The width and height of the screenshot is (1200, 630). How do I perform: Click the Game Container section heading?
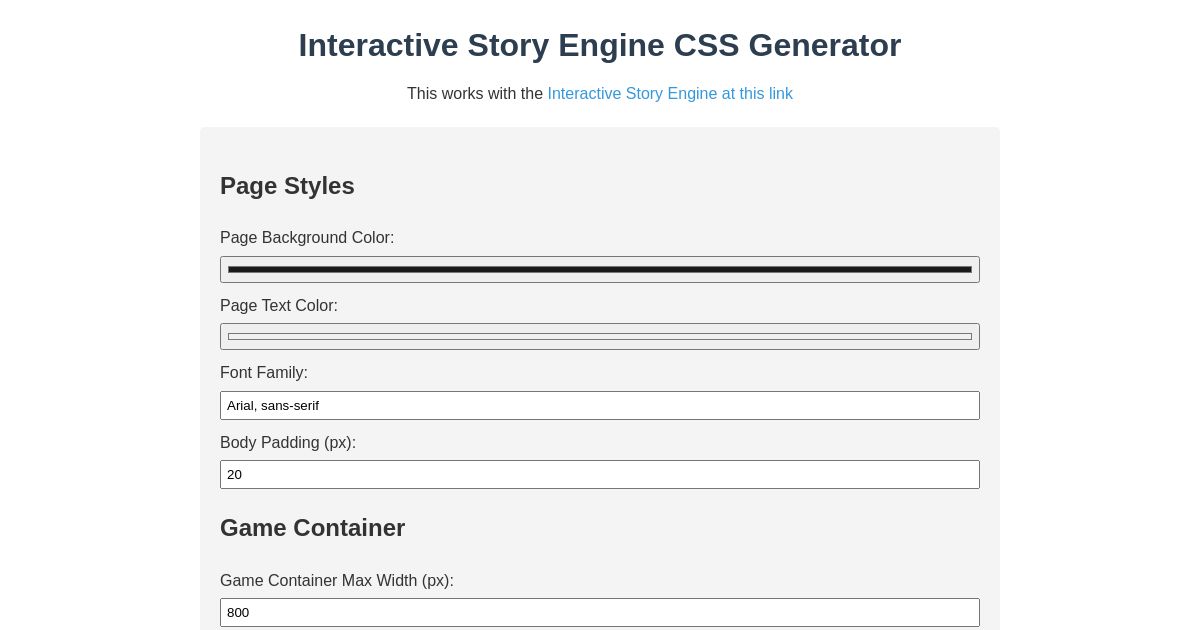pyautogui.click(x=313, y=528)
